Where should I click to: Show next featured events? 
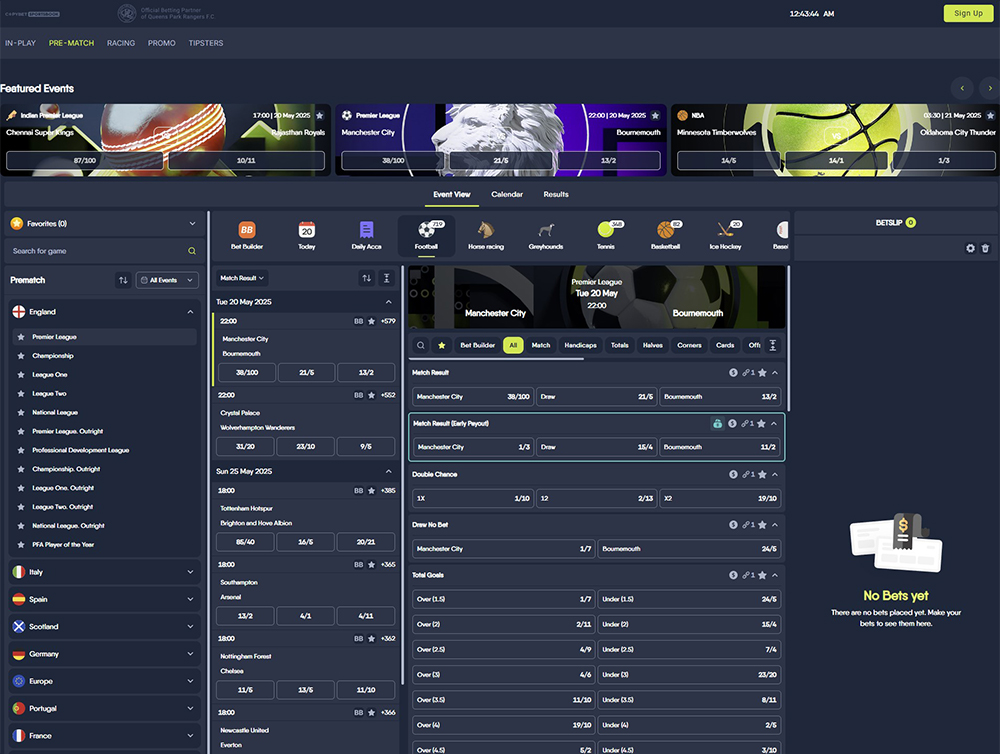(989, 88)
